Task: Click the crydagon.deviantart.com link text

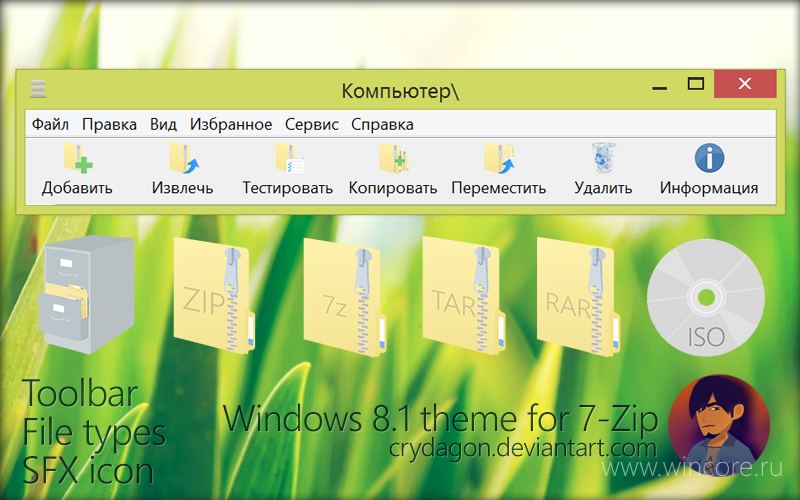Action: (x=522, y=448)
